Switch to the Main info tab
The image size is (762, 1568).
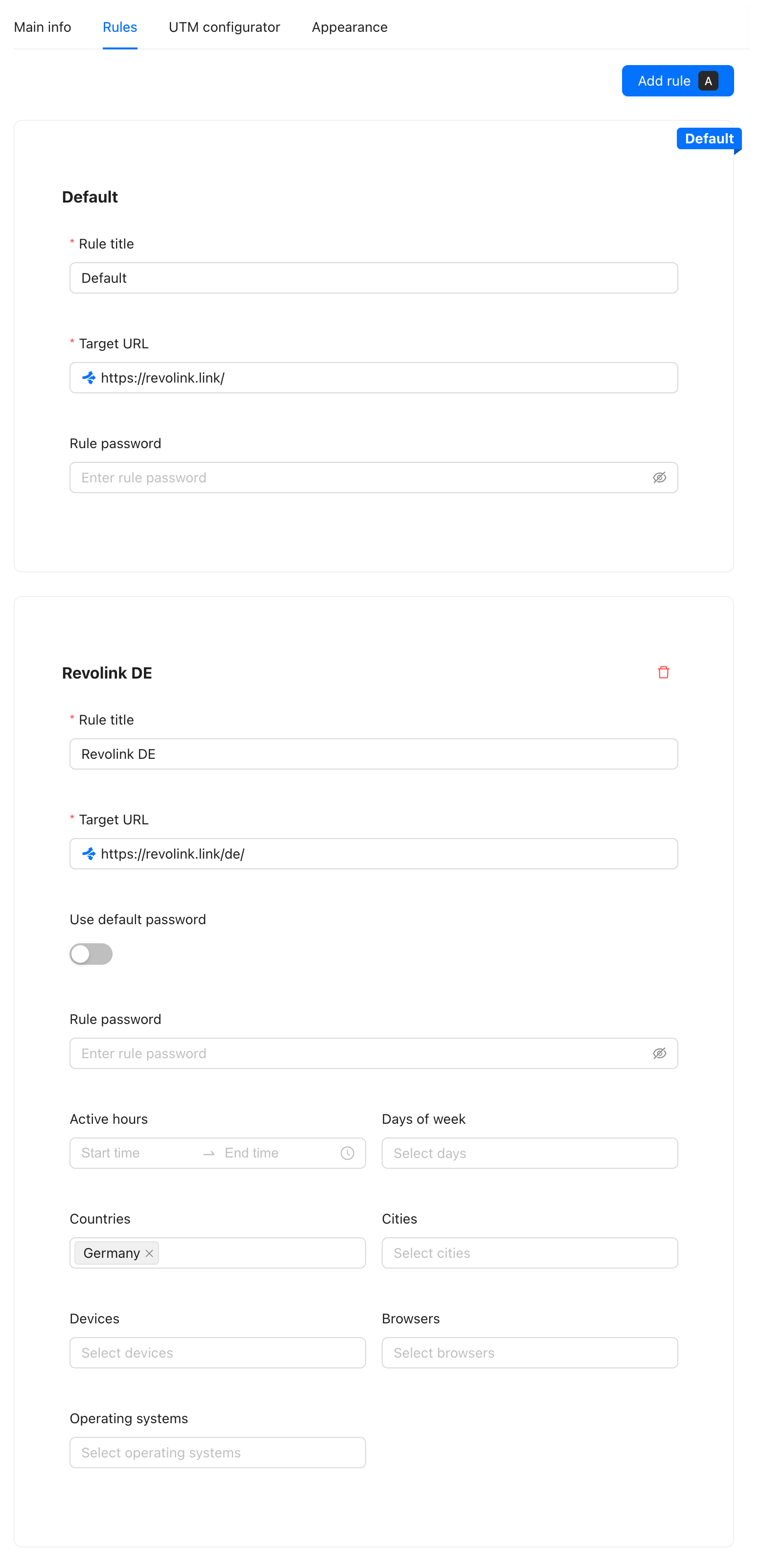coord(42,27)
